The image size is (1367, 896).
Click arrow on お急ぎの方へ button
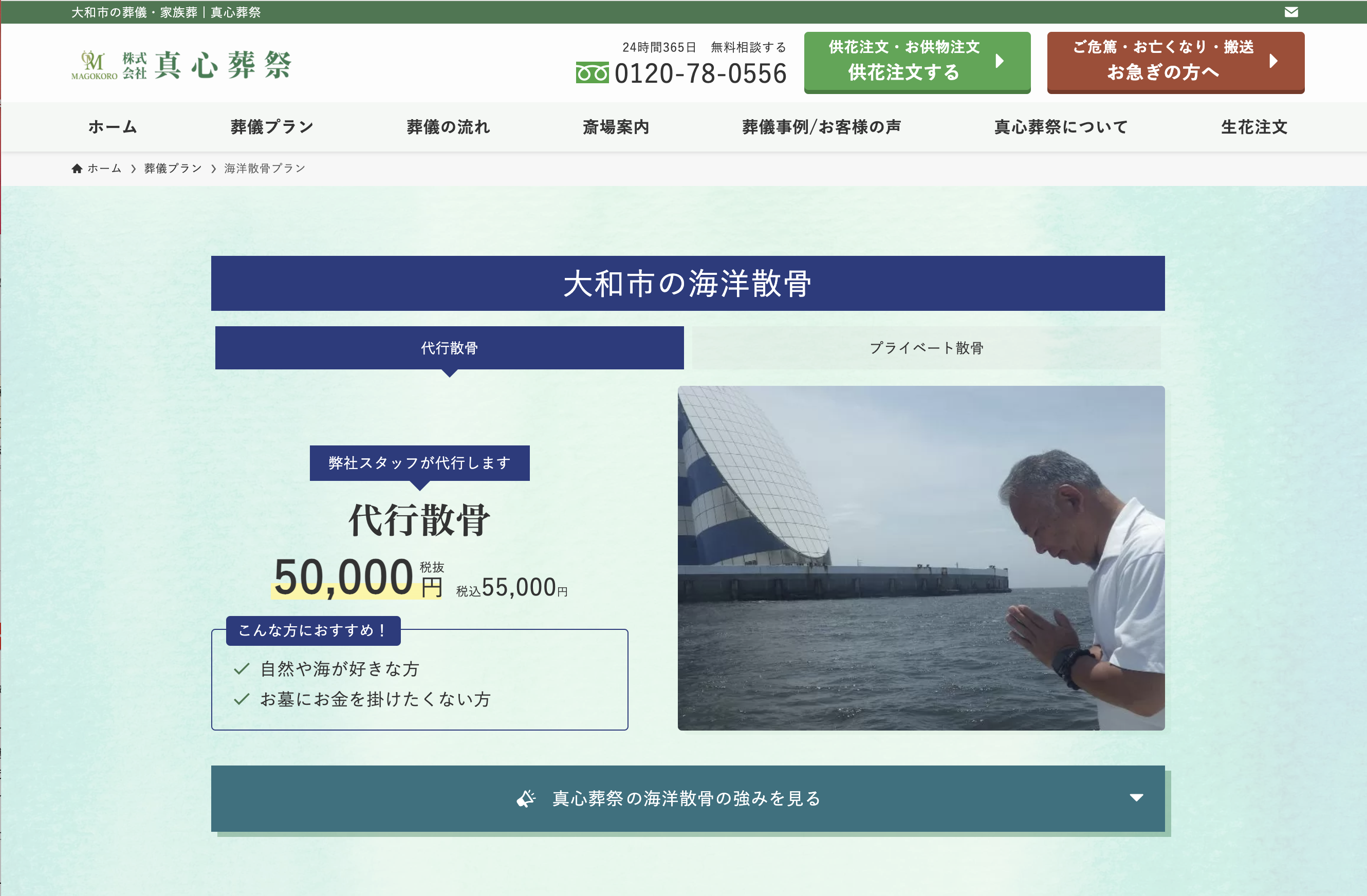[1274, 61]
